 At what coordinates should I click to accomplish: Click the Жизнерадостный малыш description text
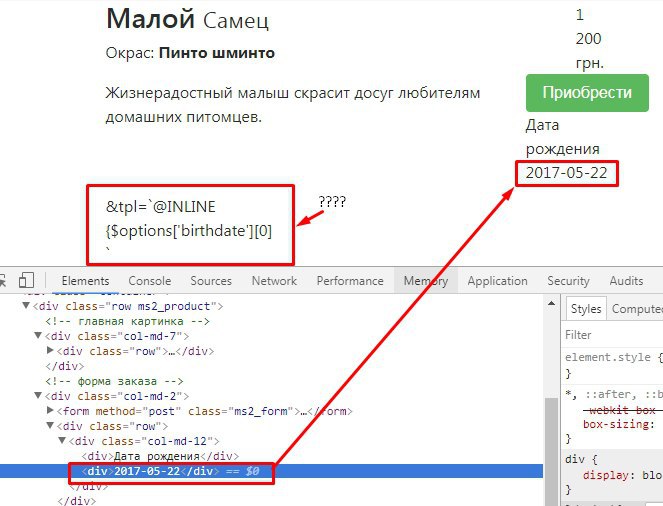293,104
